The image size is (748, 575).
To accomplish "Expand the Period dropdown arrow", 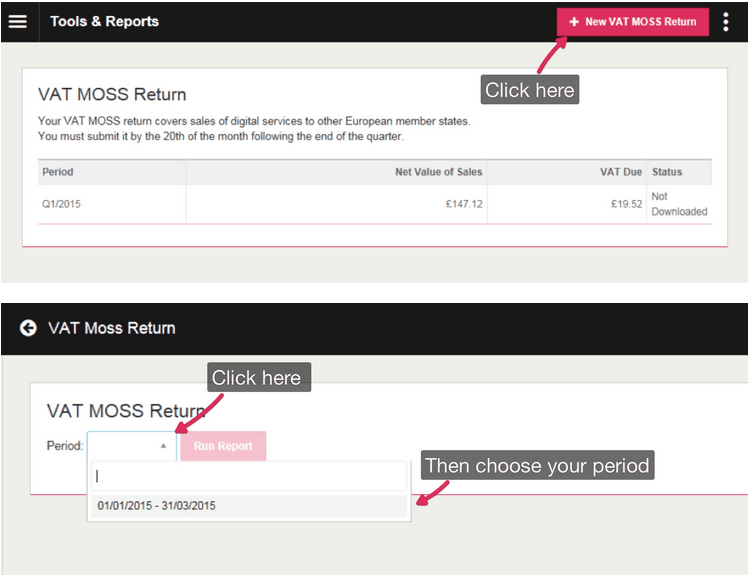I will 163,446.
